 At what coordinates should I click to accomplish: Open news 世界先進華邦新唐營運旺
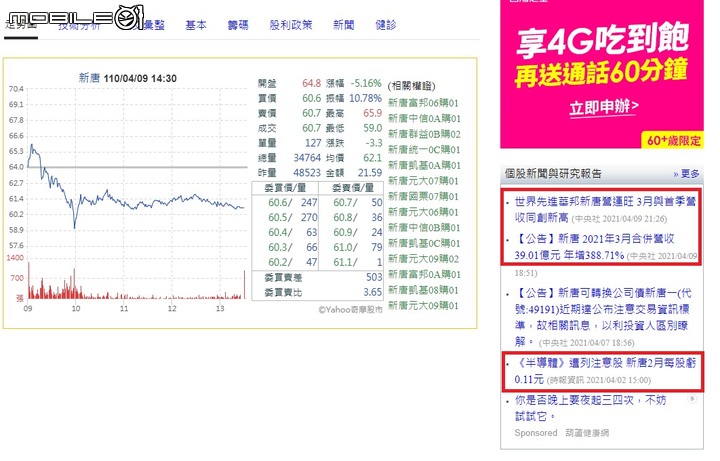pyautogui.click(x=605, y=209)
